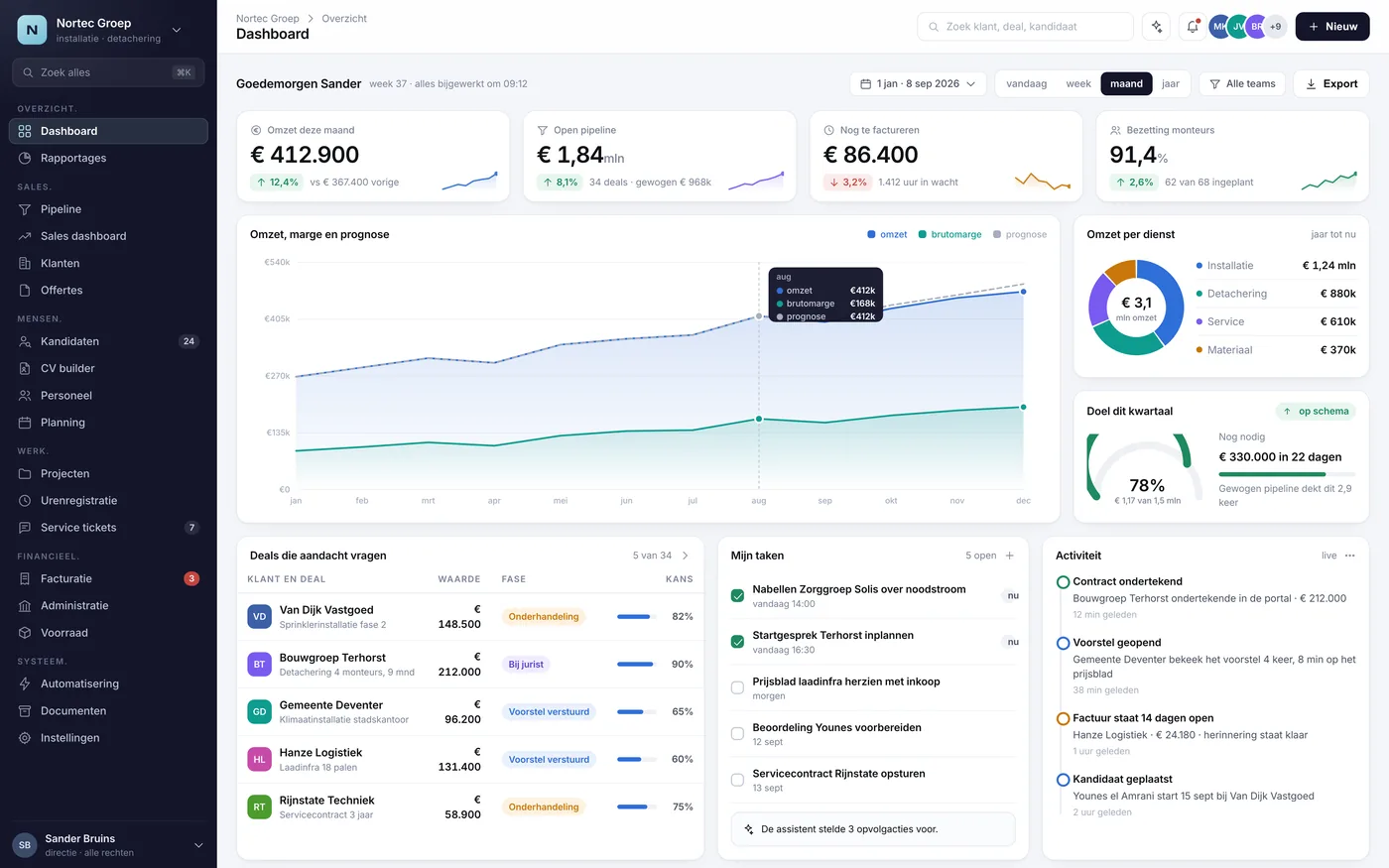Screen dimensions: 1389x868
Task: Open the CV builder icon
Action: point(25,368)
